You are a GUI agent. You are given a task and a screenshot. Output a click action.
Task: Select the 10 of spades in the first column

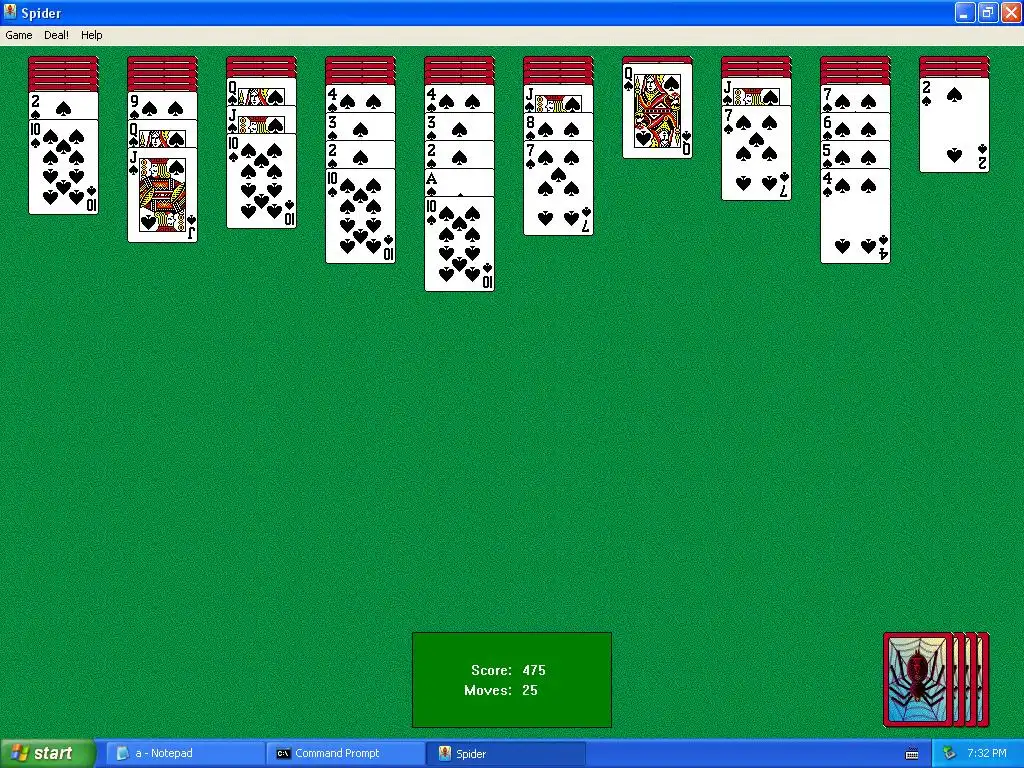63,167
